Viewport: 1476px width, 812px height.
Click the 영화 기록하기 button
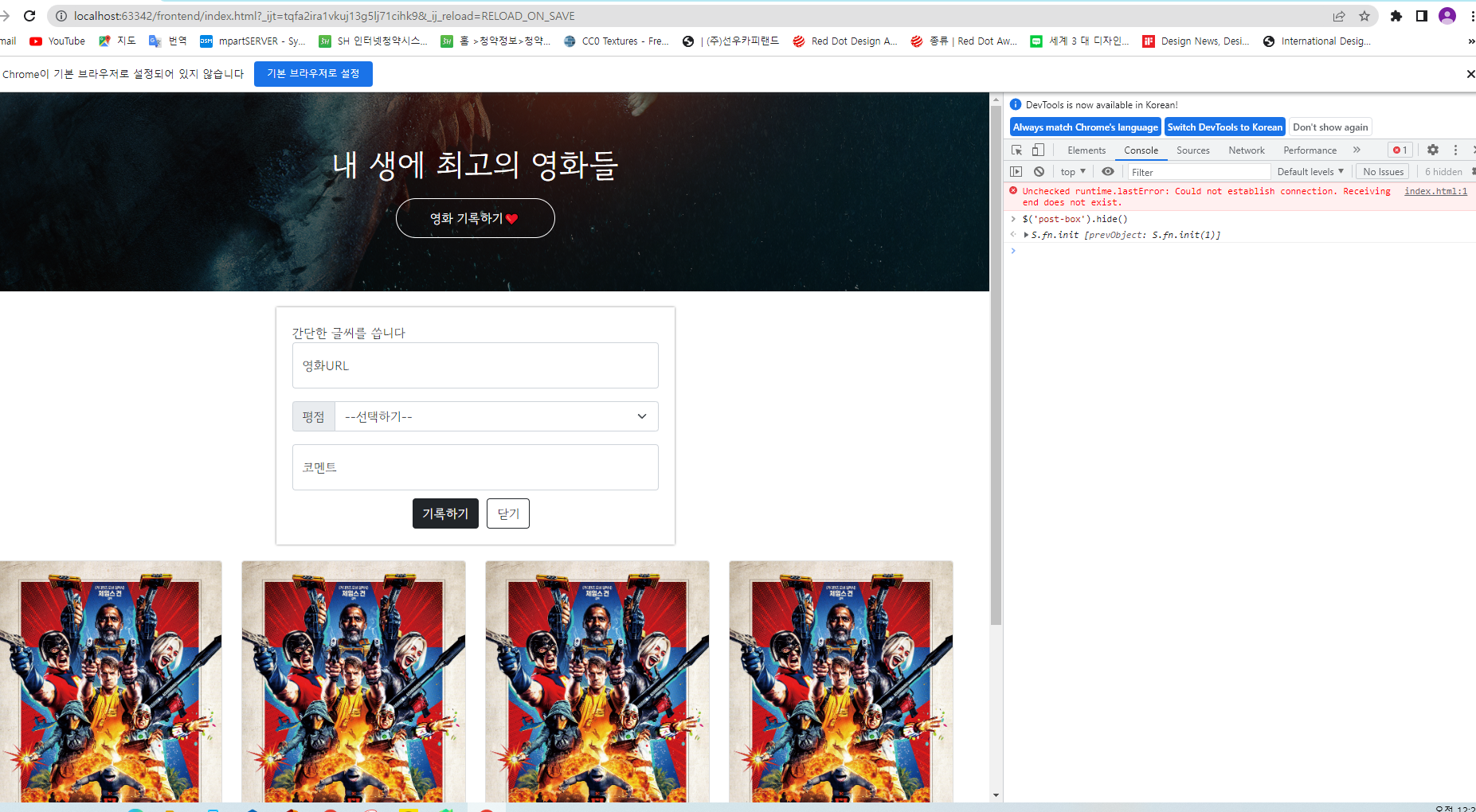tap(475, 218)
